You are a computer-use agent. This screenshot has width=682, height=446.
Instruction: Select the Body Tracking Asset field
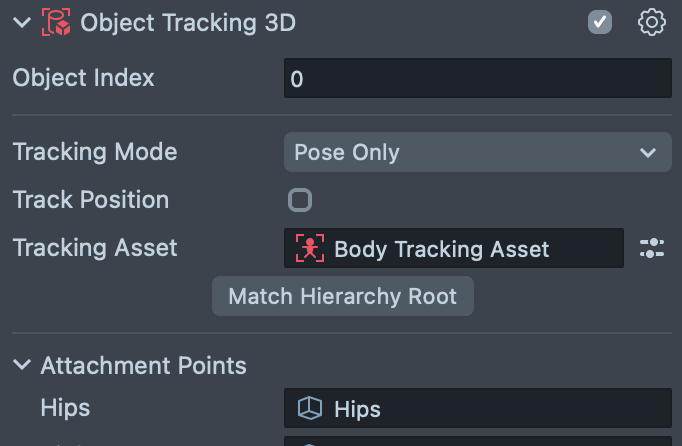pyautogui.click(x=453, y=249)
